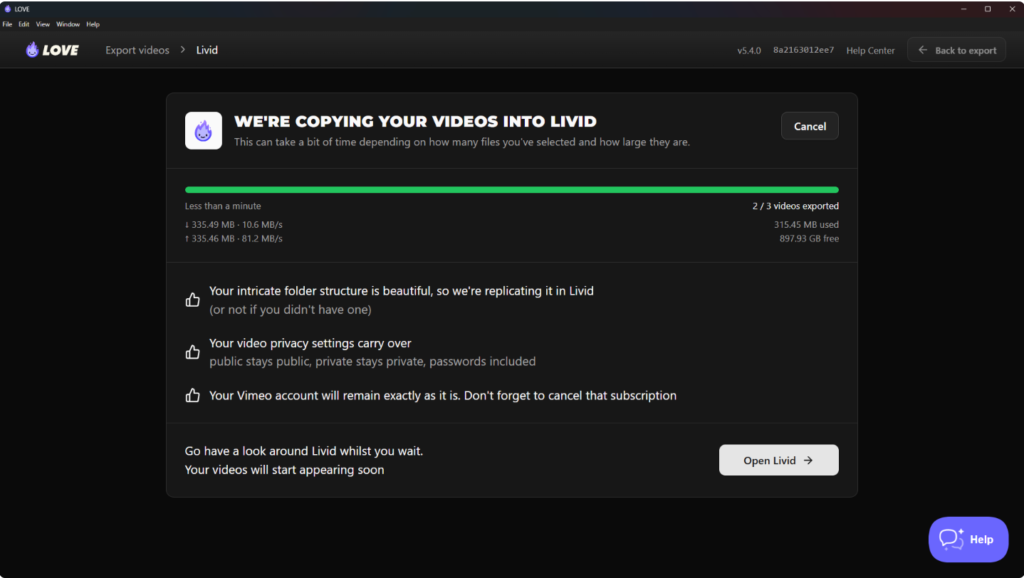Click the Livid flame app icon in card

tap(203, 131)
